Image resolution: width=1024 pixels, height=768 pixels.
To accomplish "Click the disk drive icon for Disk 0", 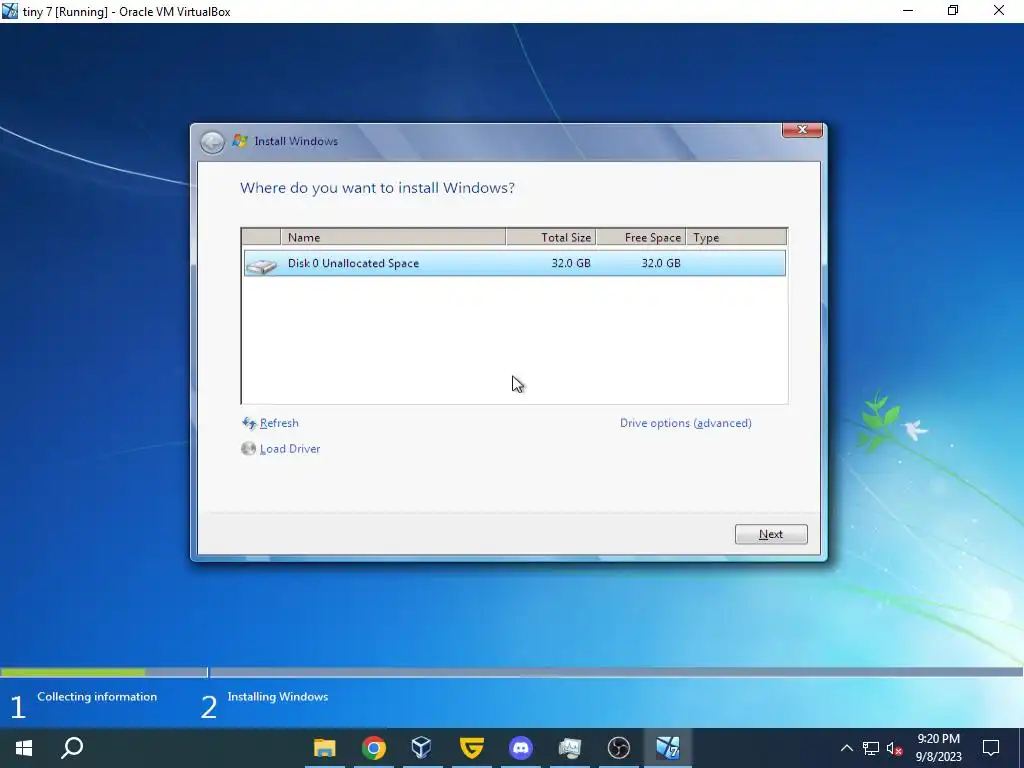I will click(262, 265).
